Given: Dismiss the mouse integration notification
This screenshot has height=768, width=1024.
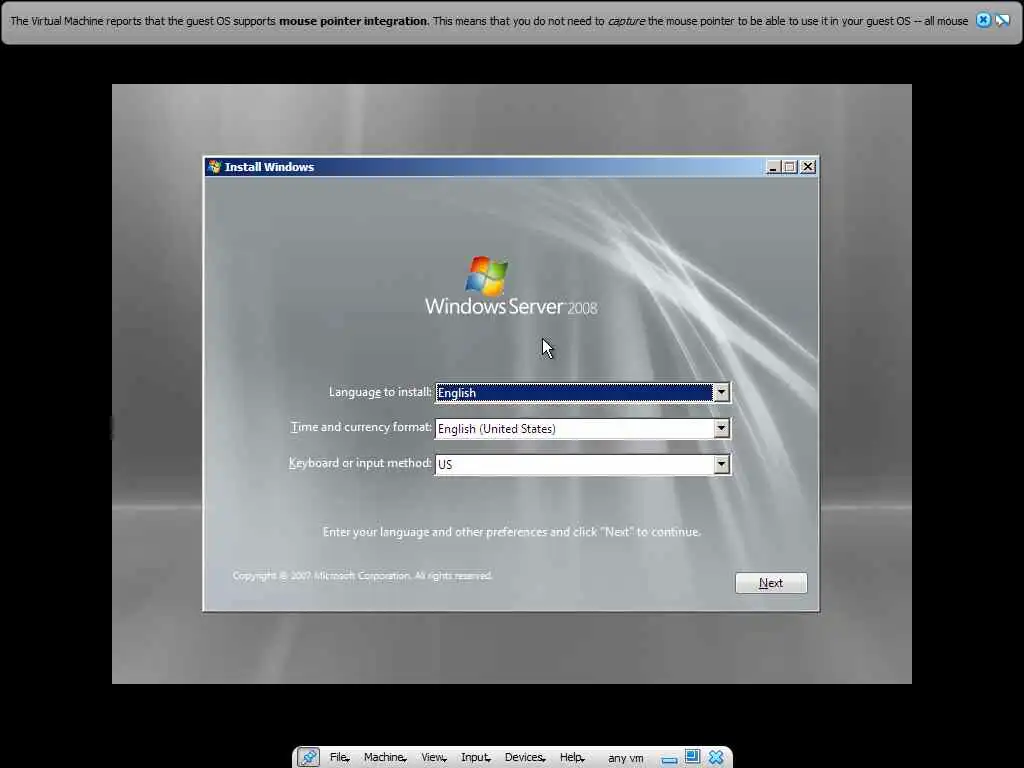Looking at the screenshot, I should (983, 20).
